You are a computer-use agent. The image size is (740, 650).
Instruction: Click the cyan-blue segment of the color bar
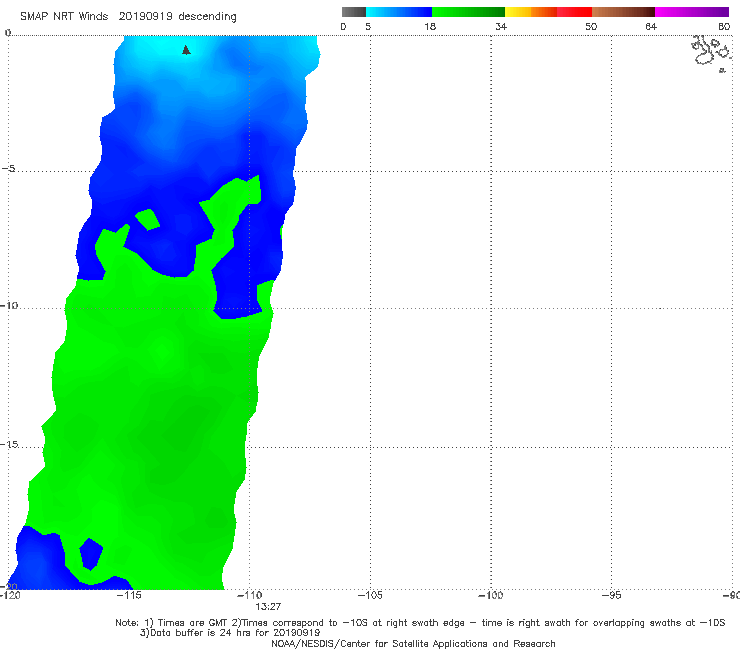pos(399,12)
